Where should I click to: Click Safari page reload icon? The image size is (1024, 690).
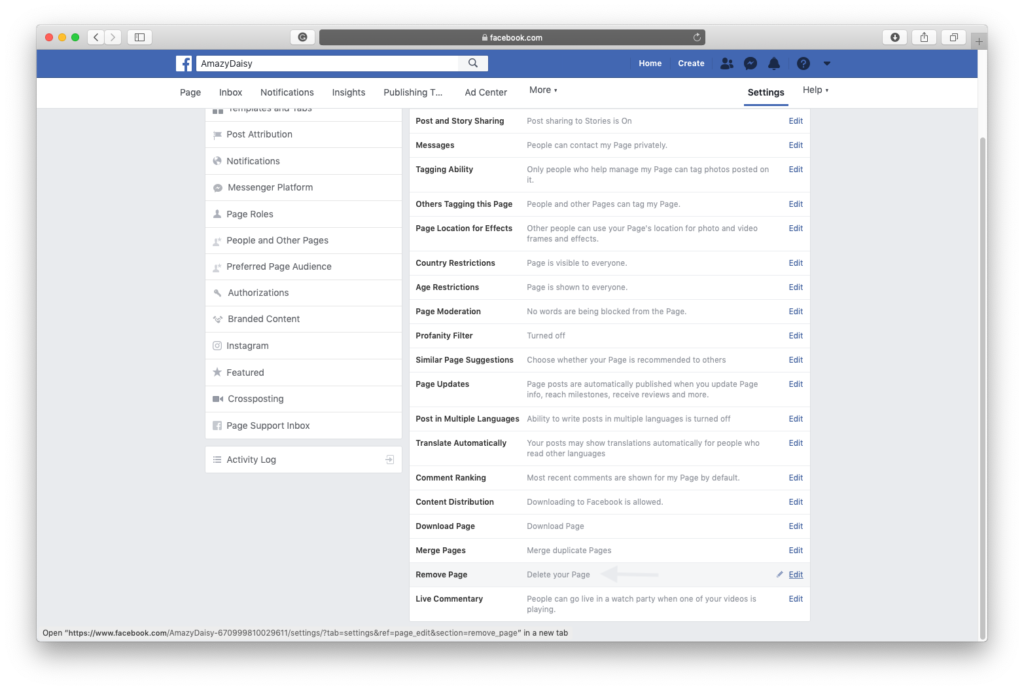click(696, 37)
